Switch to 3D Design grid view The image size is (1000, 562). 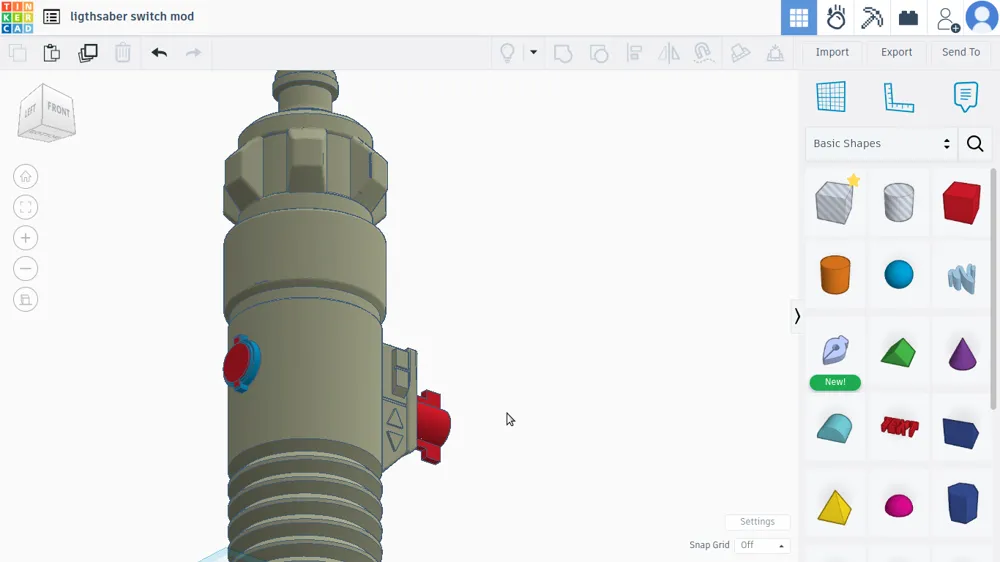click(x=798, y=17)
